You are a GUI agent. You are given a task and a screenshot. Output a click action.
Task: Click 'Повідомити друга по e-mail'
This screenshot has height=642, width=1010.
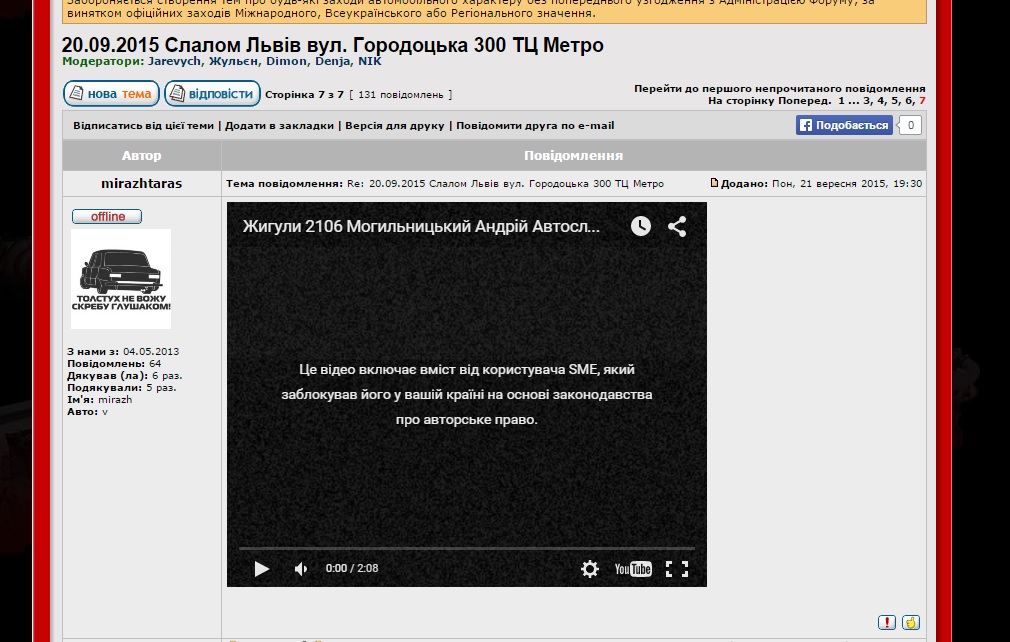pos(535,126)
